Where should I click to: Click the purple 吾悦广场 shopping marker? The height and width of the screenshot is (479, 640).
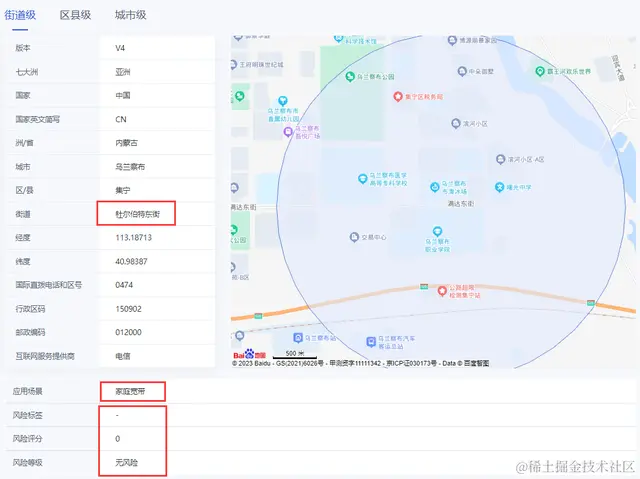coord(288,132)
